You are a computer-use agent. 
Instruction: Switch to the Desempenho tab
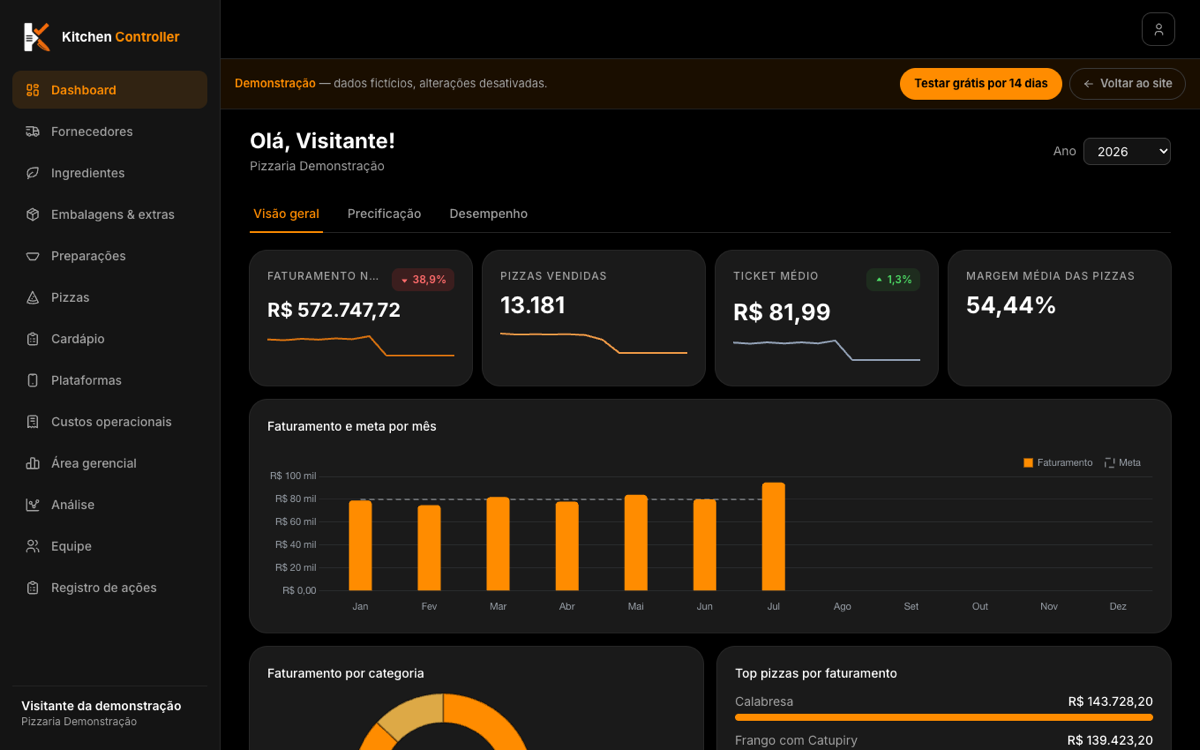pyautogui.click(x=488, y=214)
